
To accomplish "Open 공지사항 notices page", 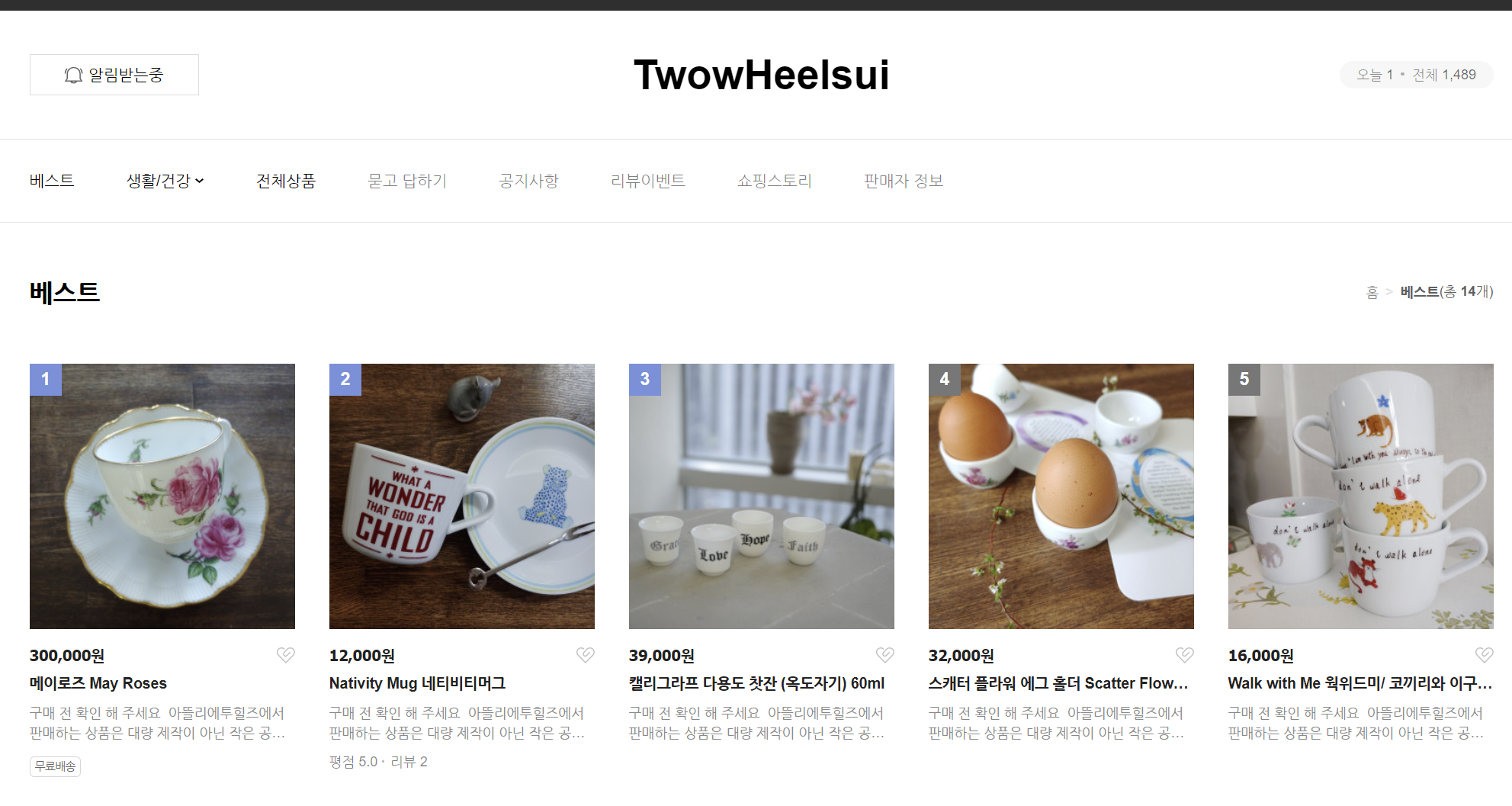I will (x=528, y=181).
